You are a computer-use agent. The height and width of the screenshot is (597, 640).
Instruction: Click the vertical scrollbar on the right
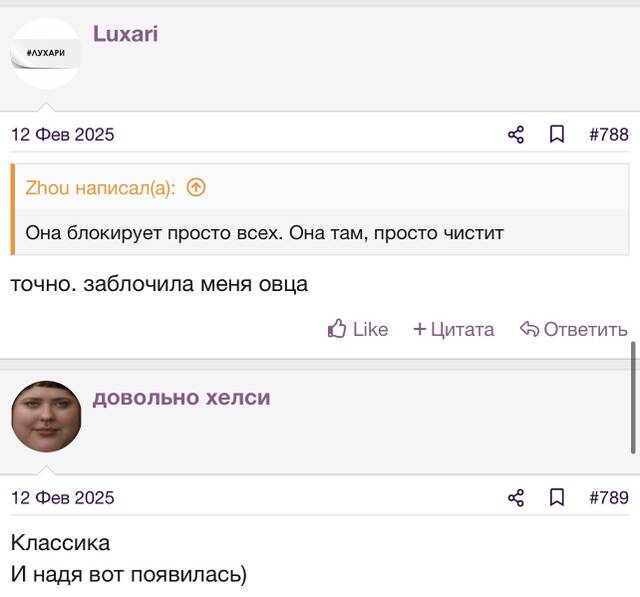coord(633,398)
